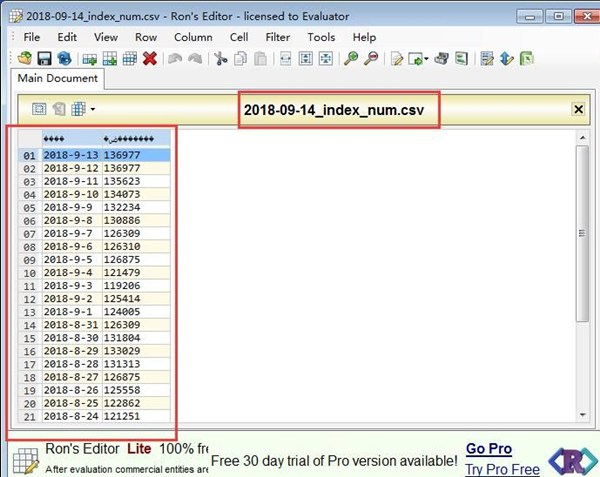The image size is (600, 477).
Task: Open the Tools menu
Action: [x=321, y=37]
